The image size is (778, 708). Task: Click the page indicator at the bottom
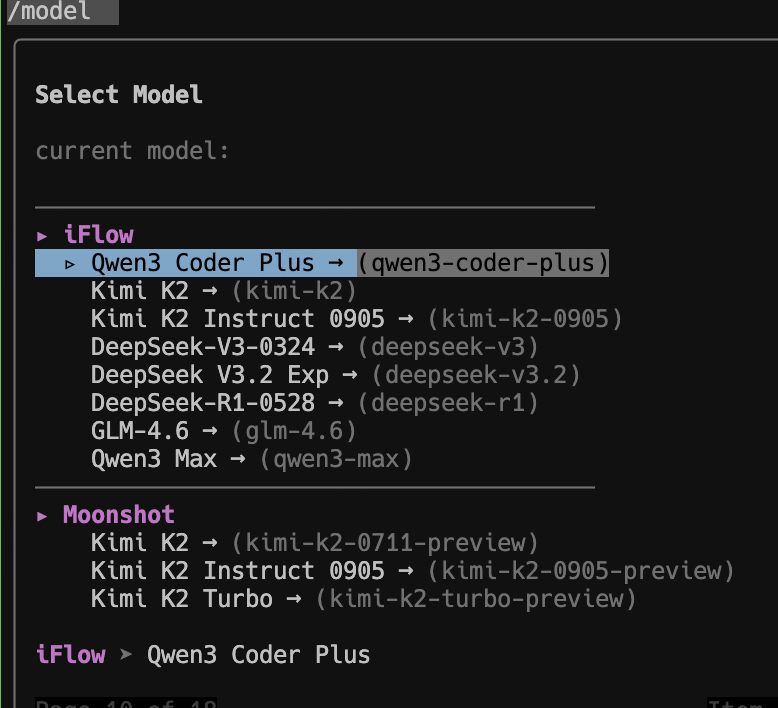tap(126, 702)
